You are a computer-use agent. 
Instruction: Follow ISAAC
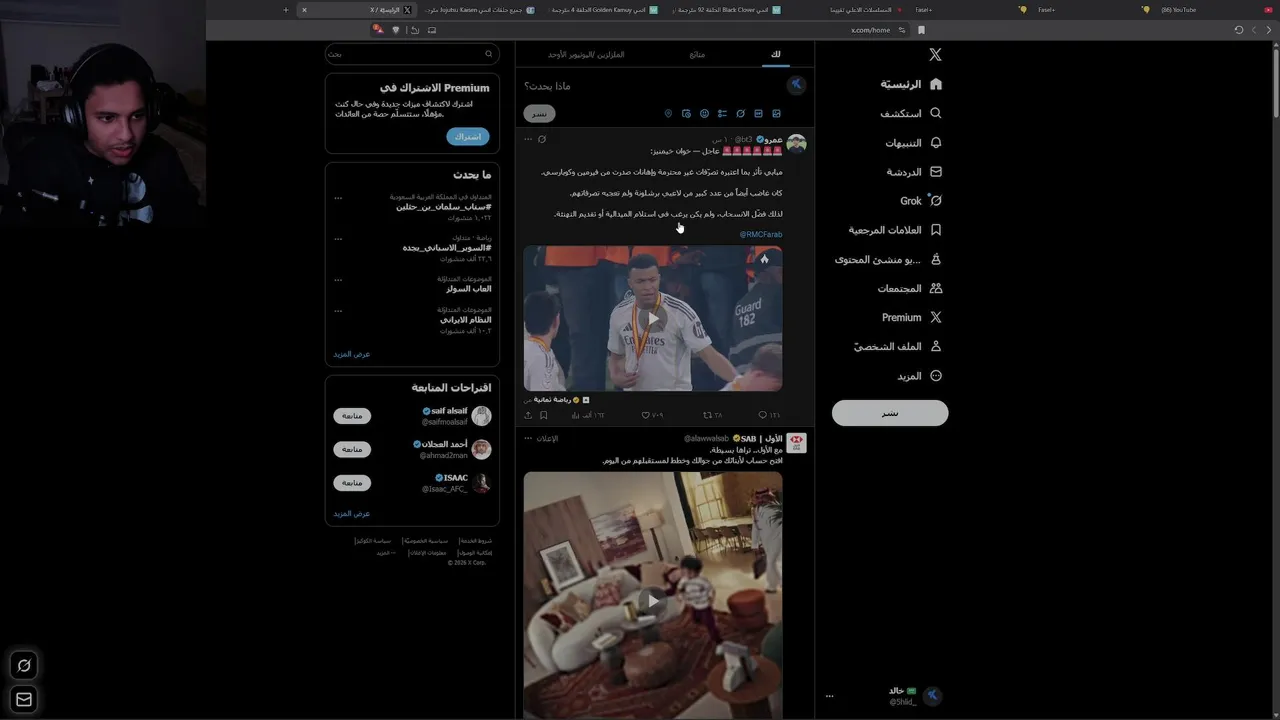pyautogui.click(x=352, y=483)
